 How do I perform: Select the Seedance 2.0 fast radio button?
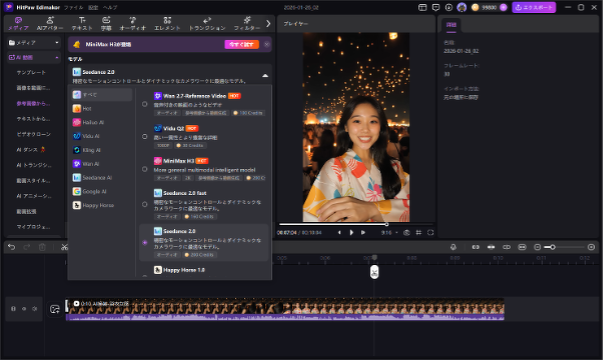[145, 204]
